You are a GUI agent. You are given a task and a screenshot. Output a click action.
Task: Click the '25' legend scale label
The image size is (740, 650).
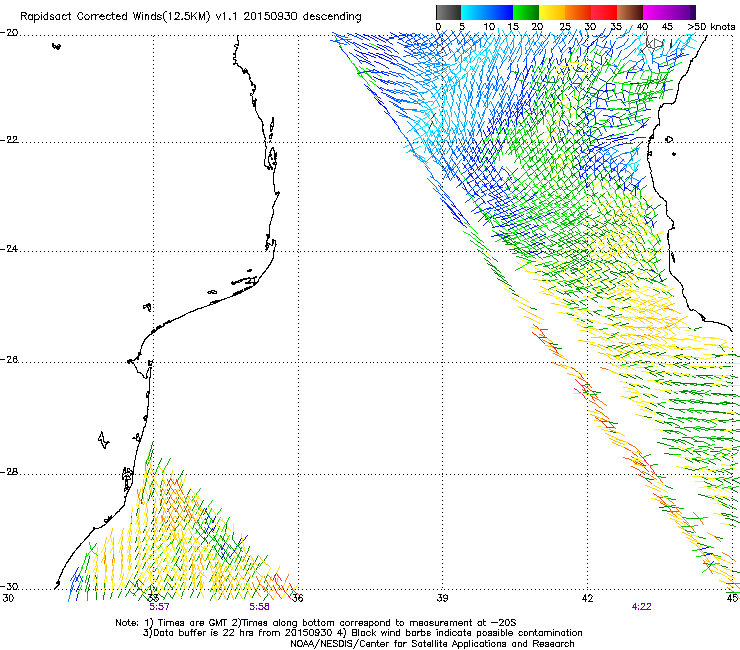click(565, 27)
